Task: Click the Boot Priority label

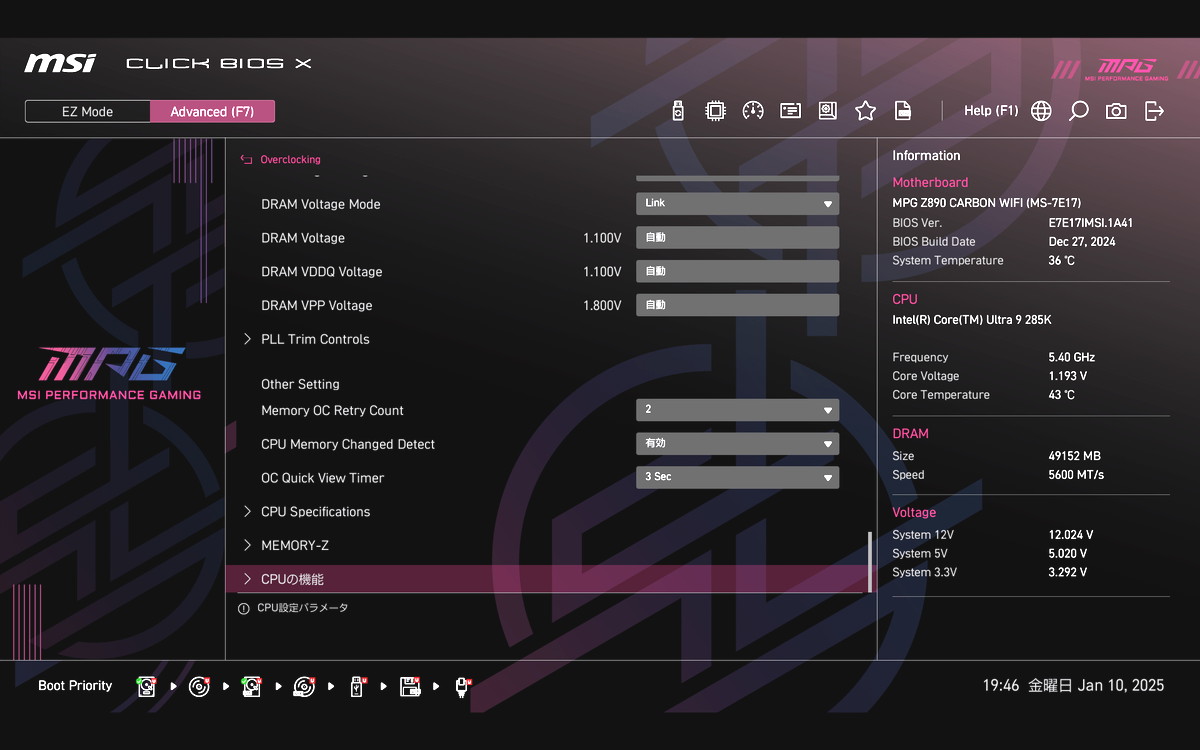Action: click(75, 686)
